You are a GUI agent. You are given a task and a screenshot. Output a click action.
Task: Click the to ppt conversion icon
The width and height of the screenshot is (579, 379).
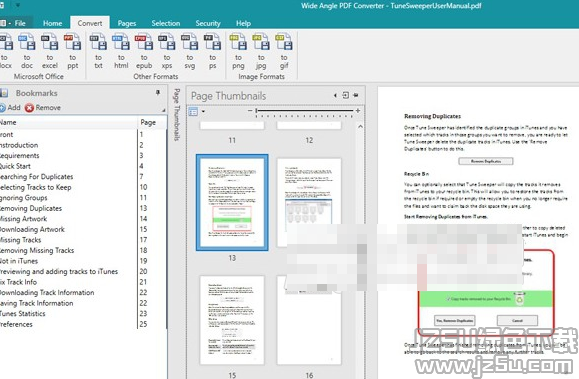point(73,51)
